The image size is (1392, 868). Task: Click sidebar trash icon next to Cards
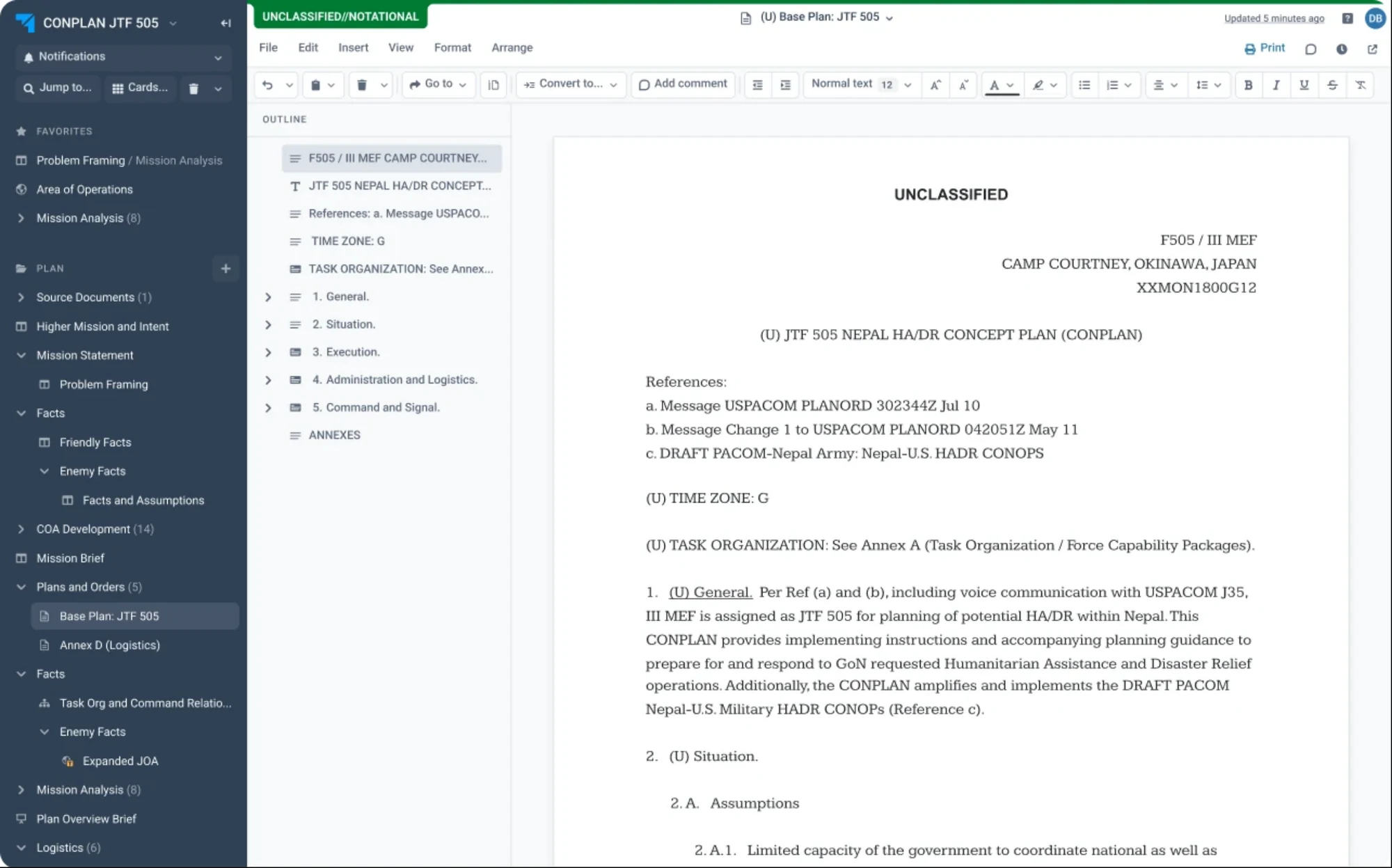point(194,88)
